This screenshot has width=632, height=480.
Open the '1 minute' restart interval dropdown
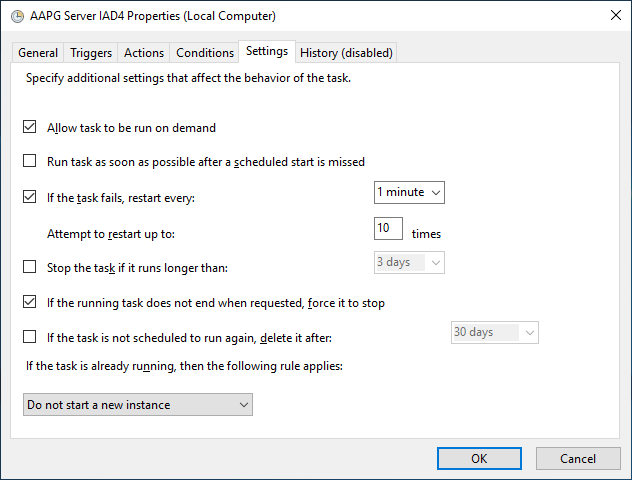(409, 192)
